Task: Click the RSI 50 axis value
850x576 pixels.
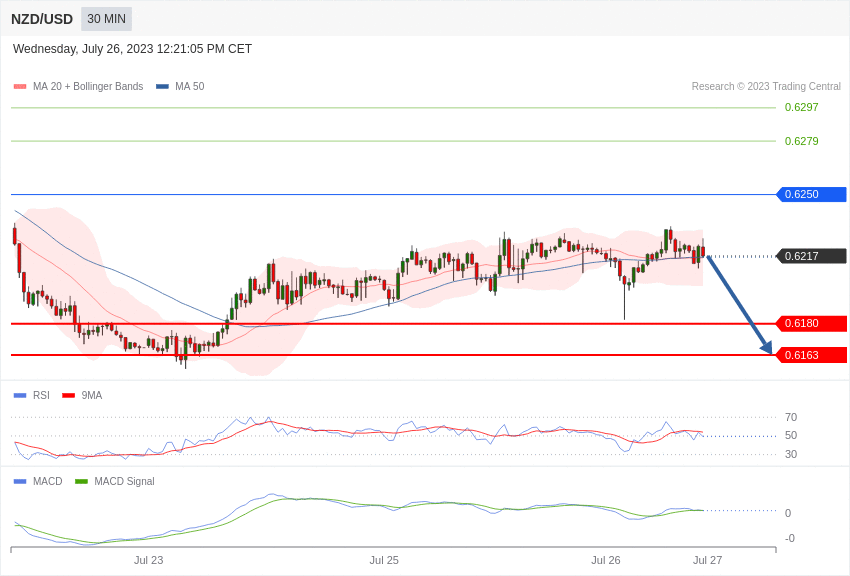Action: click(x=791, y=436)
